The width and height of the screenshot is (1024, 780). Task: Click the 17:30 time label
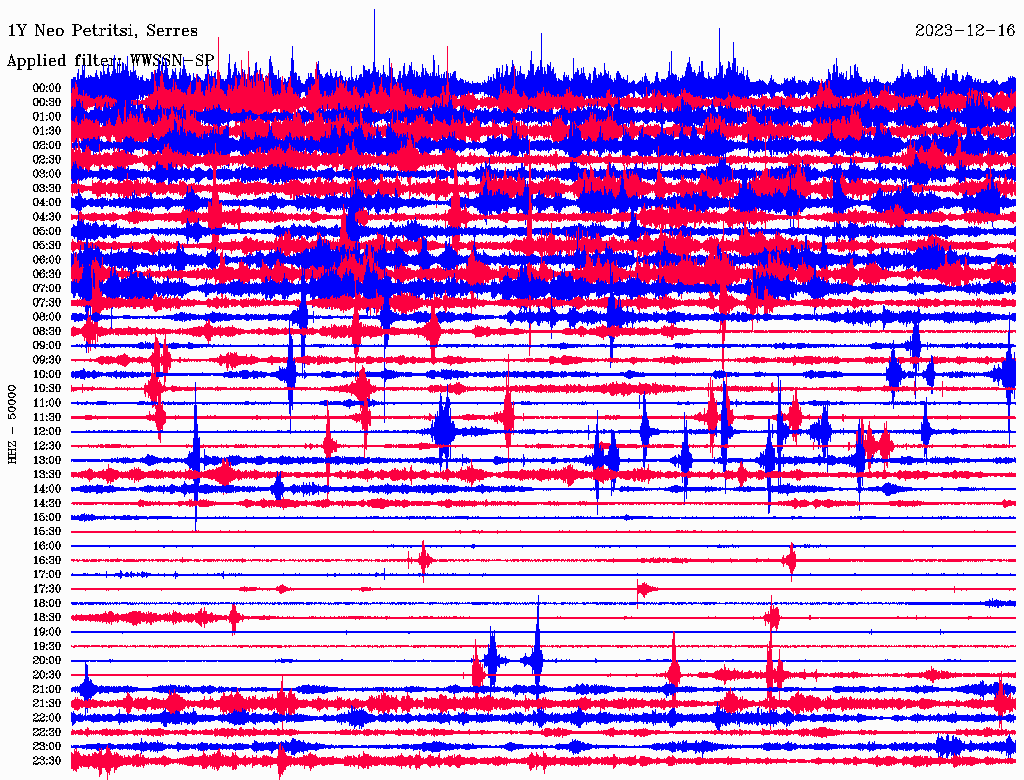47,589
